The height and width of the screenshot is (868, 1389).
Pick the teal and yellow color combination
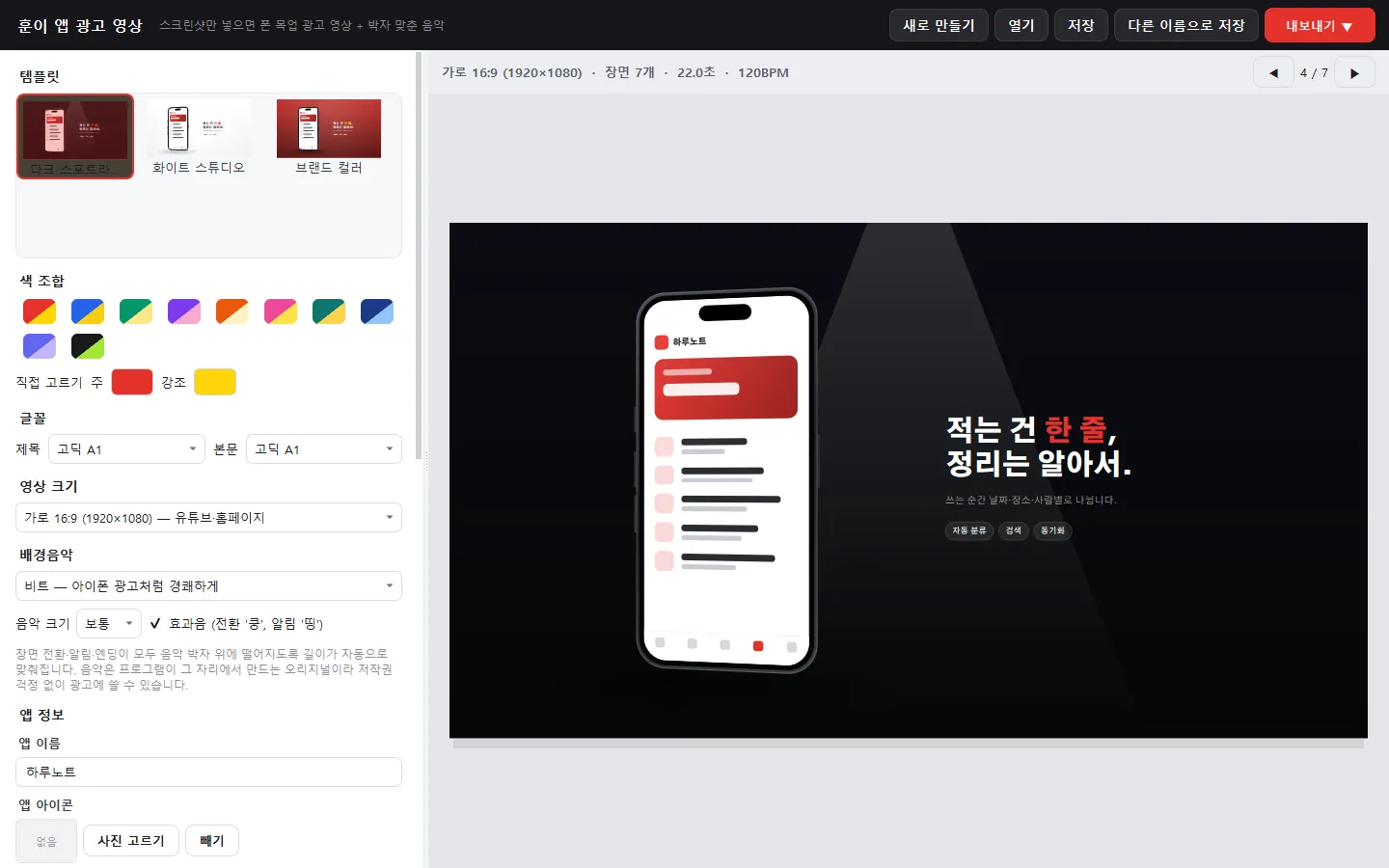(329, 312)
